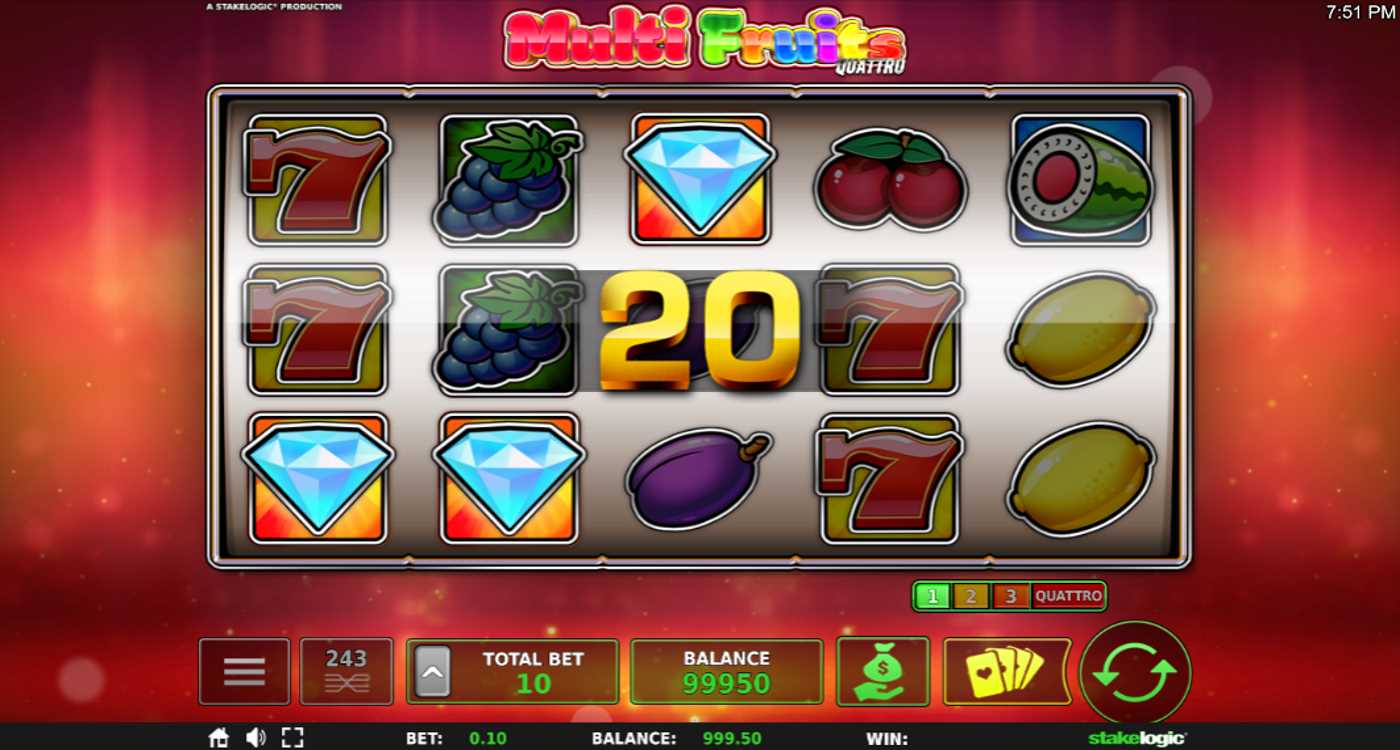The height and width of the screenshot is (750, 1400).
Task: Click the golden 20 win amount
Action: (x=700, y=329)
